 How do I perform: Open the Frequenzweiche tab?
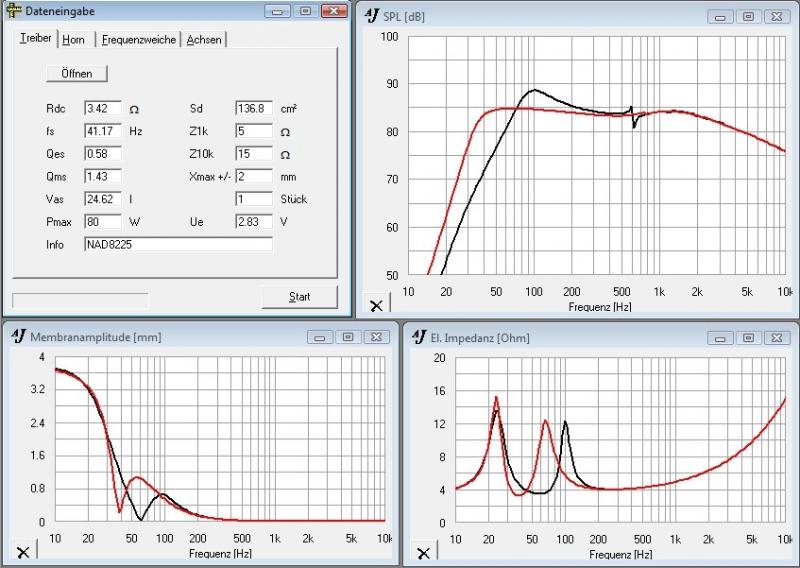[138, 40]
